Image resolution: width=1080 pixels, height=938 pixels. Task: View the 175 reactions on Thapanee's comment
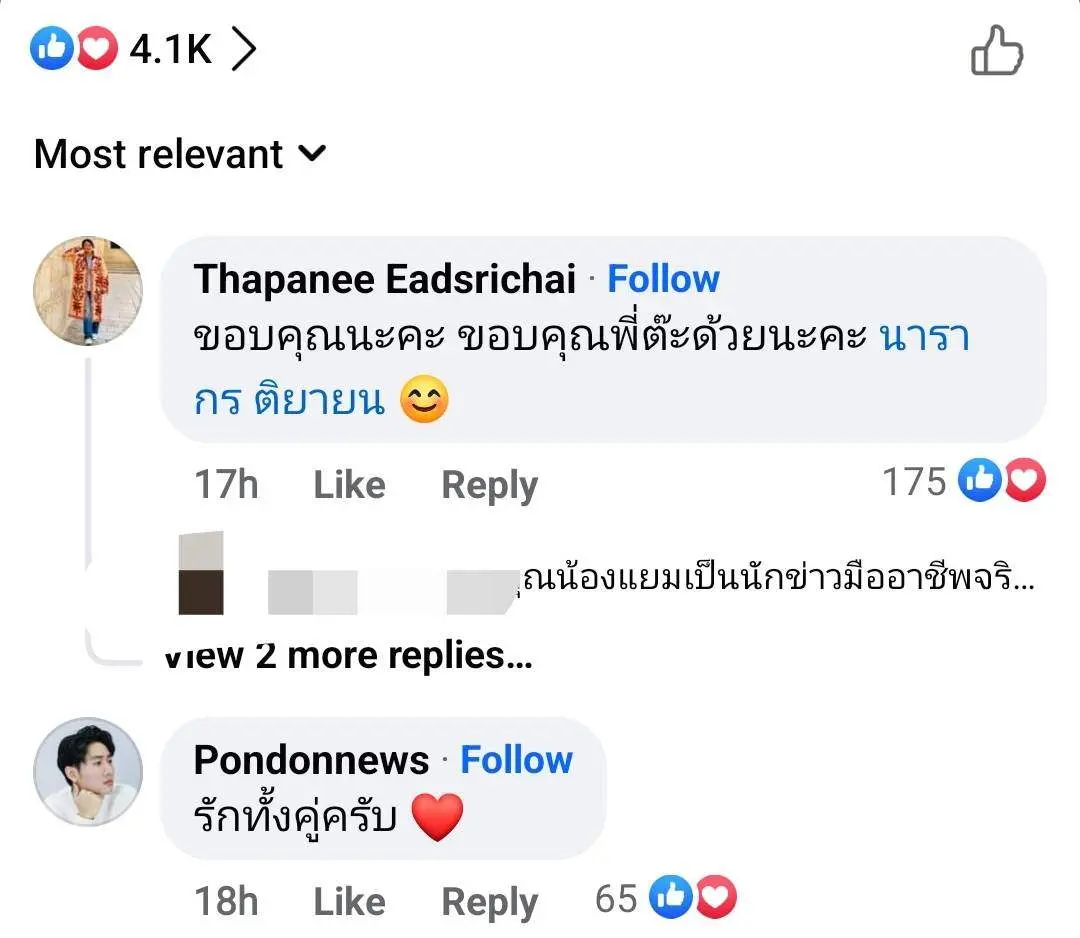(x=962, y=483)
